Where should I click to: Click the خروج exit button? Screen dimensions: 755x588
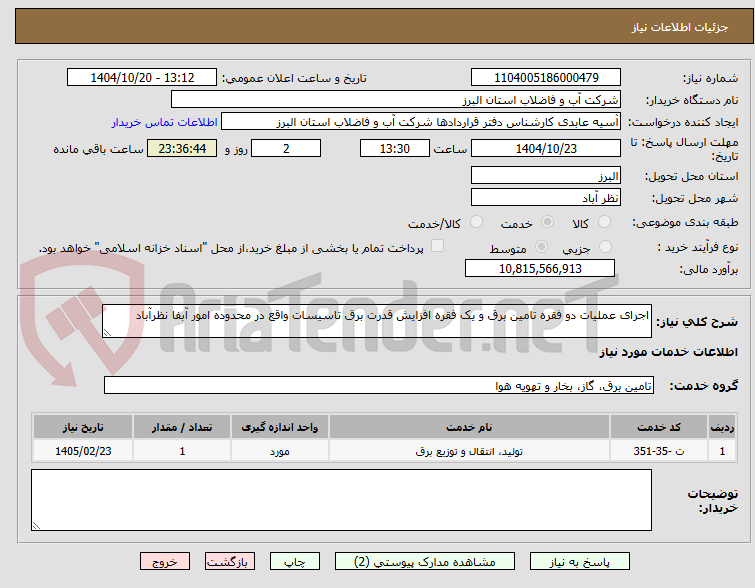click(165, 562)
